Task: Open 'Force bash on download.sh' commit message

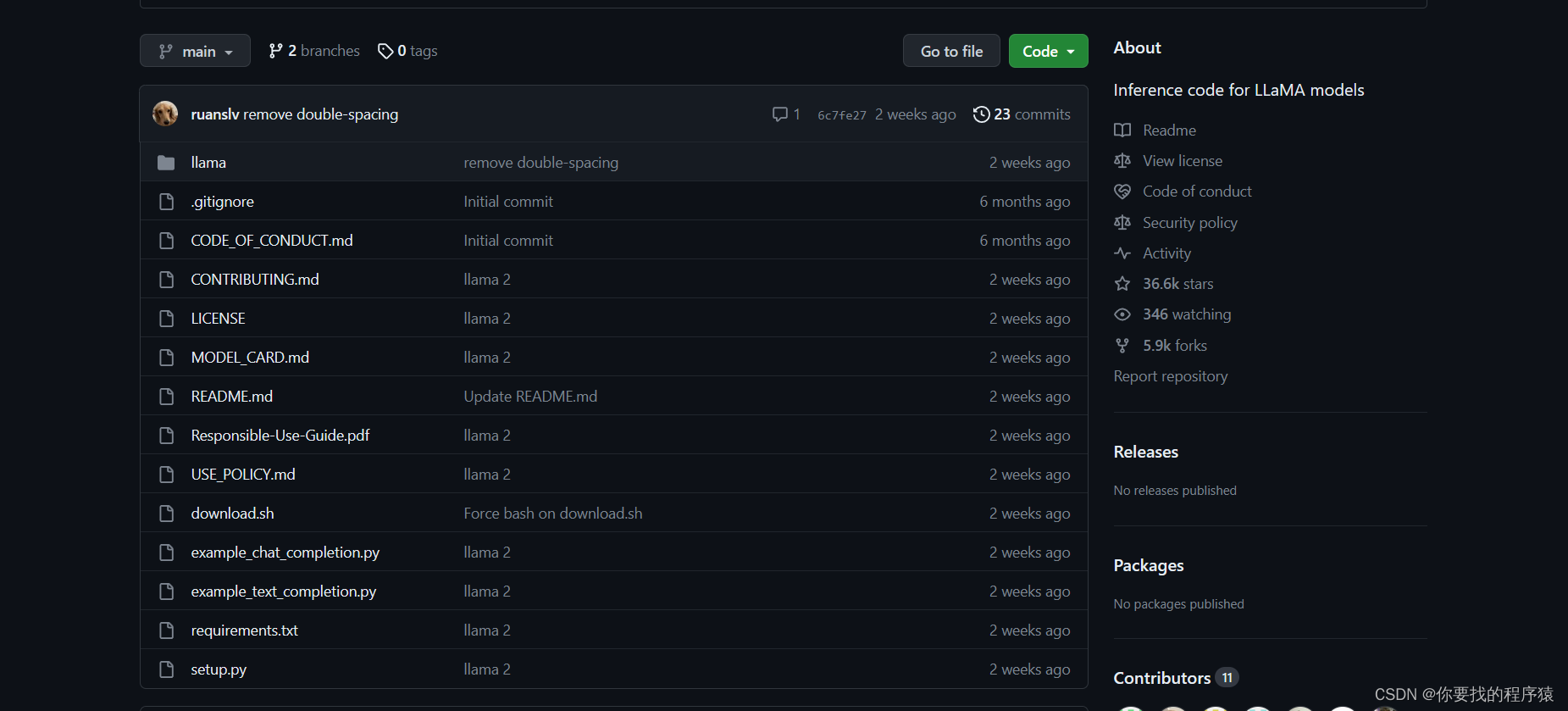Action: coord(552,513)
